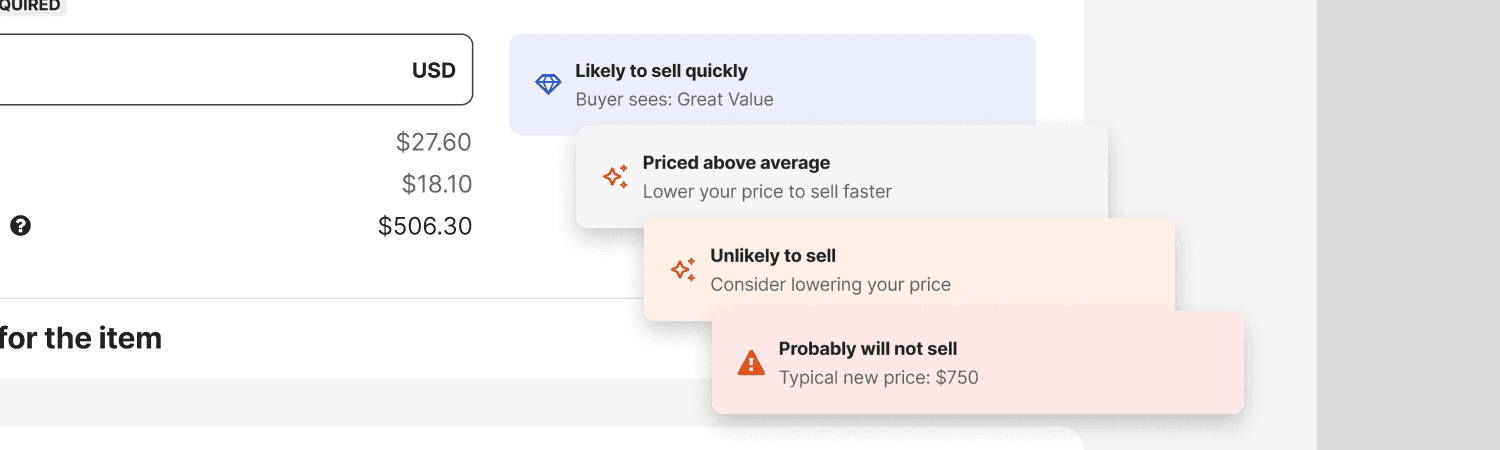Viewport: 1500px width, 450px height.
Task: Click the sparkle icon beside Unlikely to sell
Action: (x=683, y=270)
